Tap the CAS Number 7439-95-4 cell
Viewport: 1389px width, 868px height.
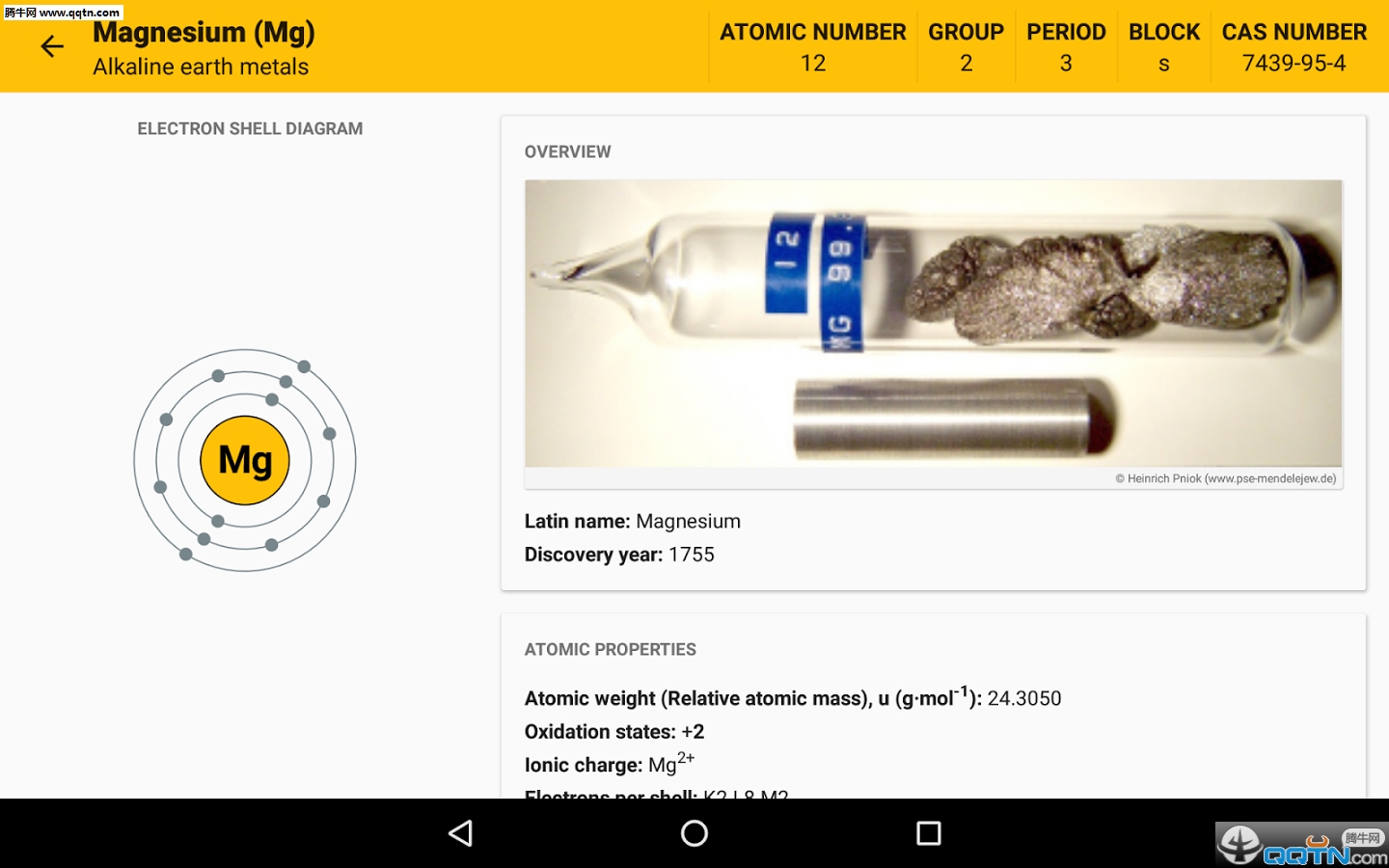1294,46
